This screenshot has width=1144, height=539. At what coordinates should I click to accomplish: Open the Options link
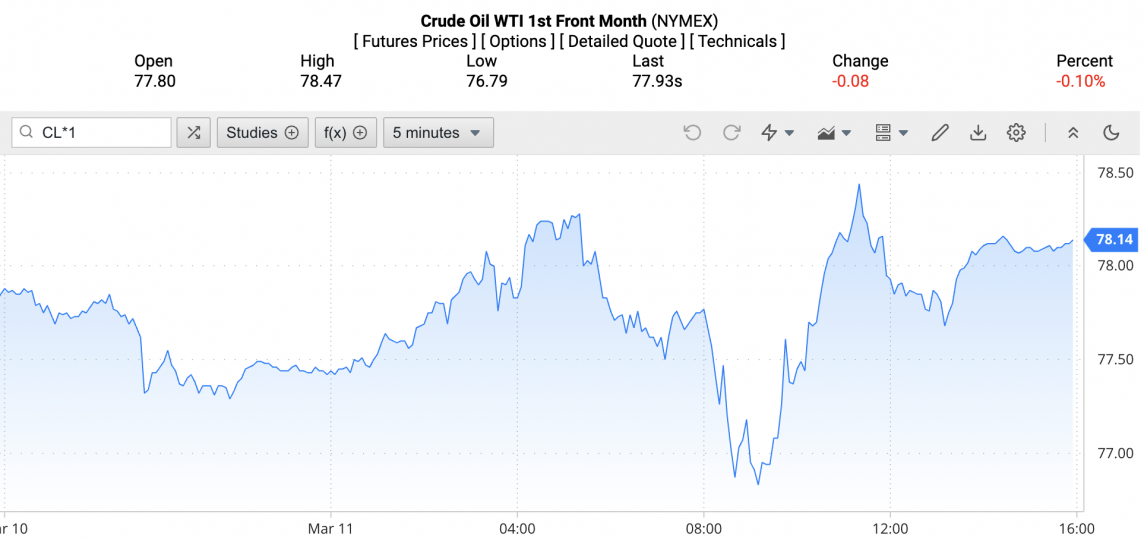click(517, 41)
